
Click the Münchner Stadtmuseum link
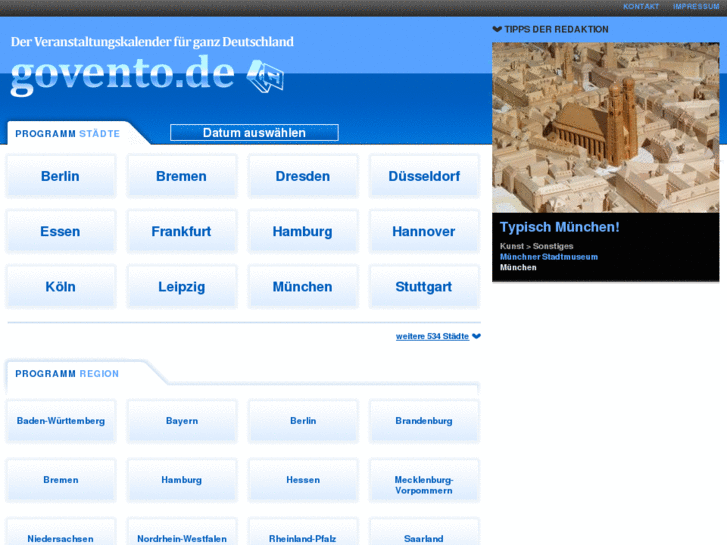(x=548, y=257)
